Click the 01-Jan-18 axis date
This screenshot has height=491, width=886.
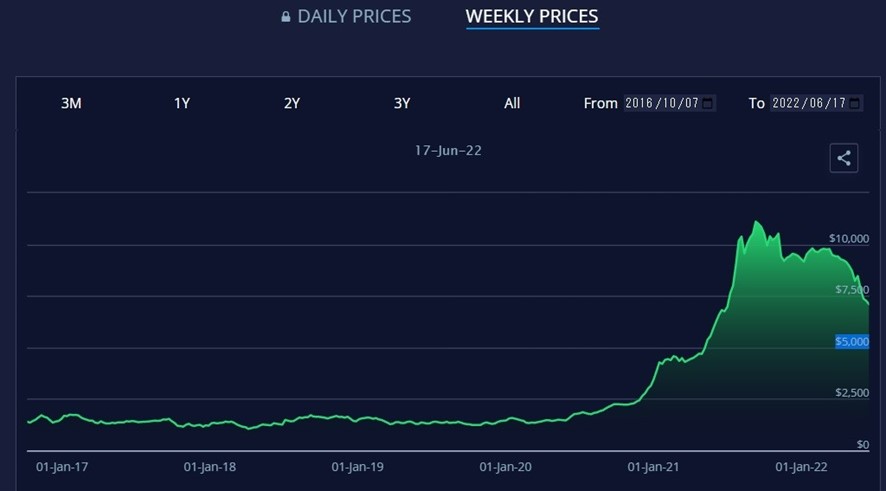(x=210, y=467)
